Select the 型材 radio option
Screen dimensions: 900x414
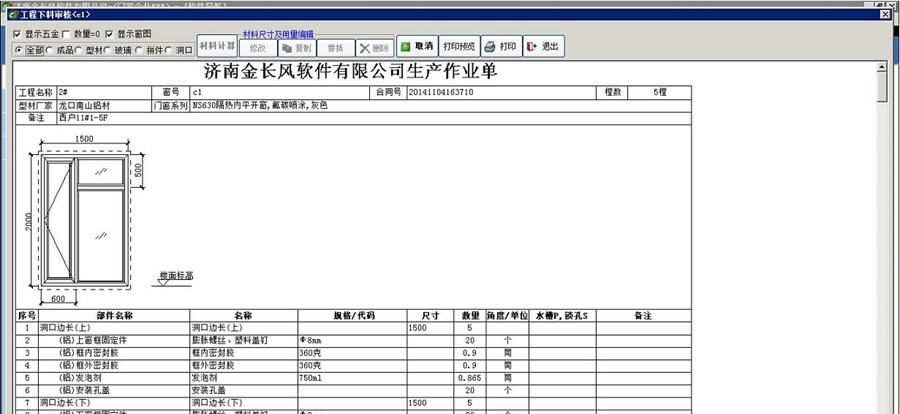coord(79,51)
